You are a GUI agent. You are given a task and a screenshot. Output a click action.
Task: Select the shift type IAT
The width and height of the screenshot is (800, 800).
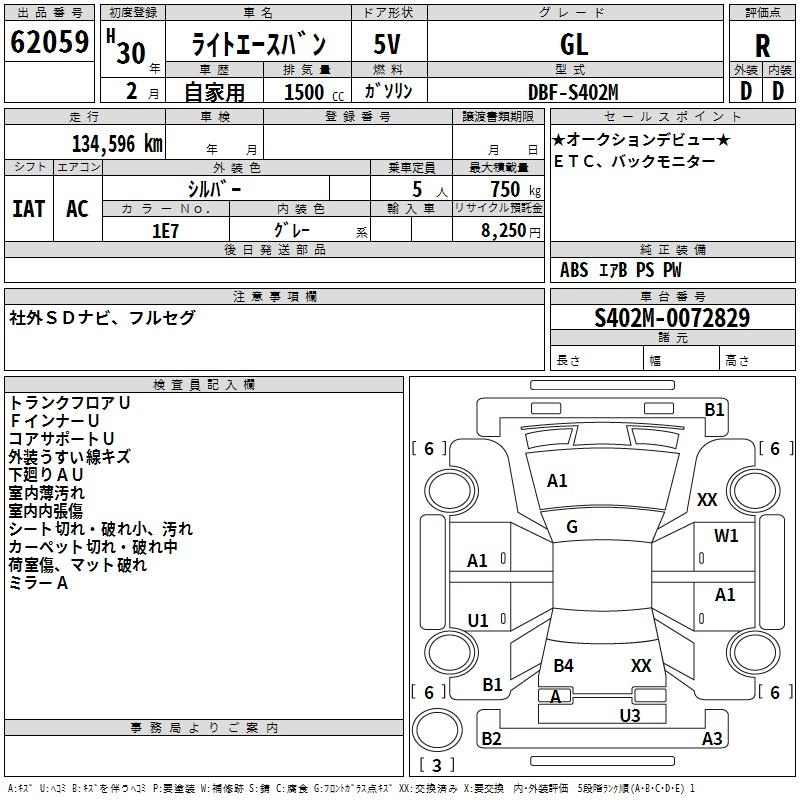click(x=29, y=209)
